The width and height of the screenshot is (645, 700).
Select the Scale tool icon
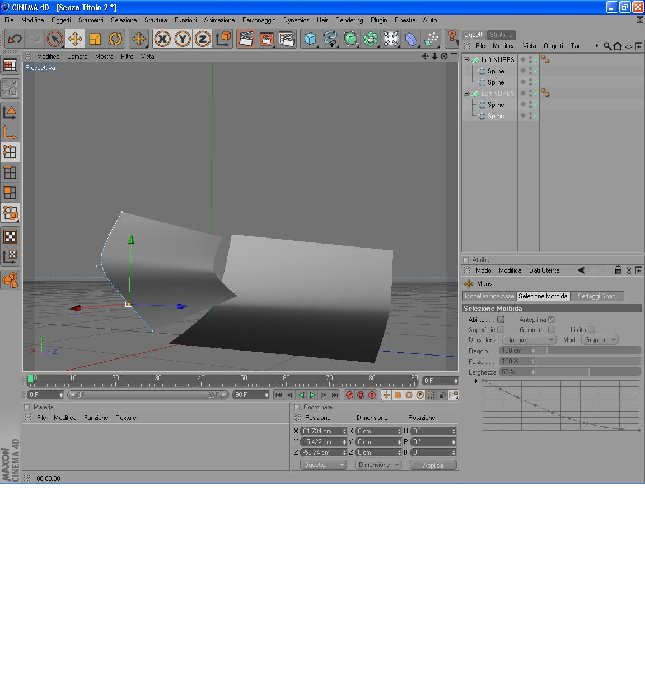95,39
